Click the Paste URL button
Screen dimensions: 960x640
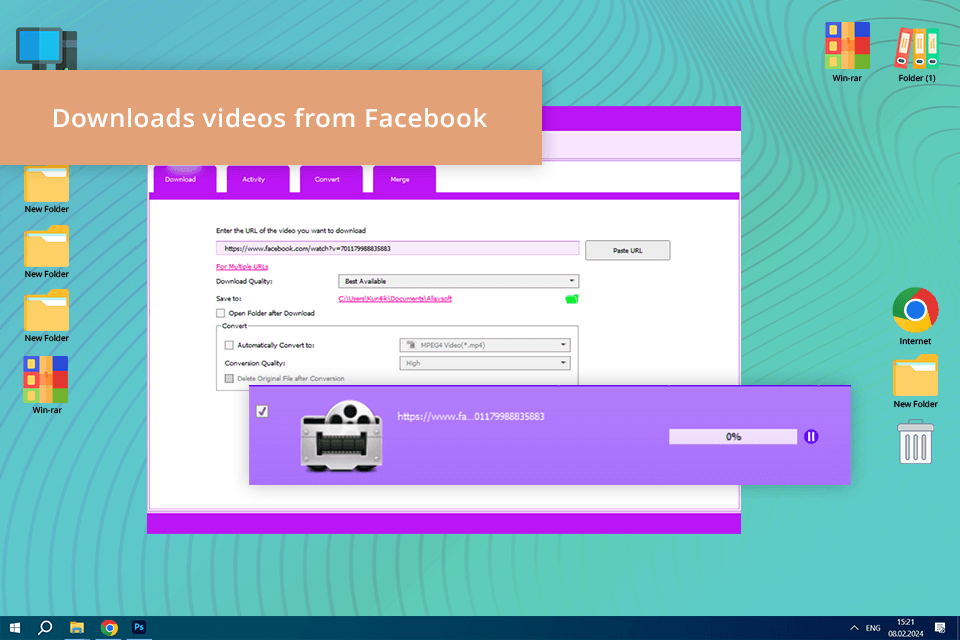[628, 250]
